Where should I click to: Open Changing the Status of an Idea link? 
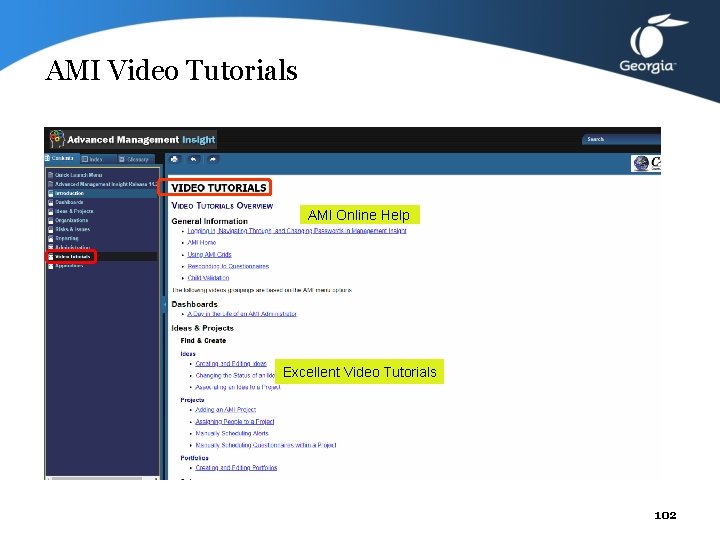pos(235,376)
